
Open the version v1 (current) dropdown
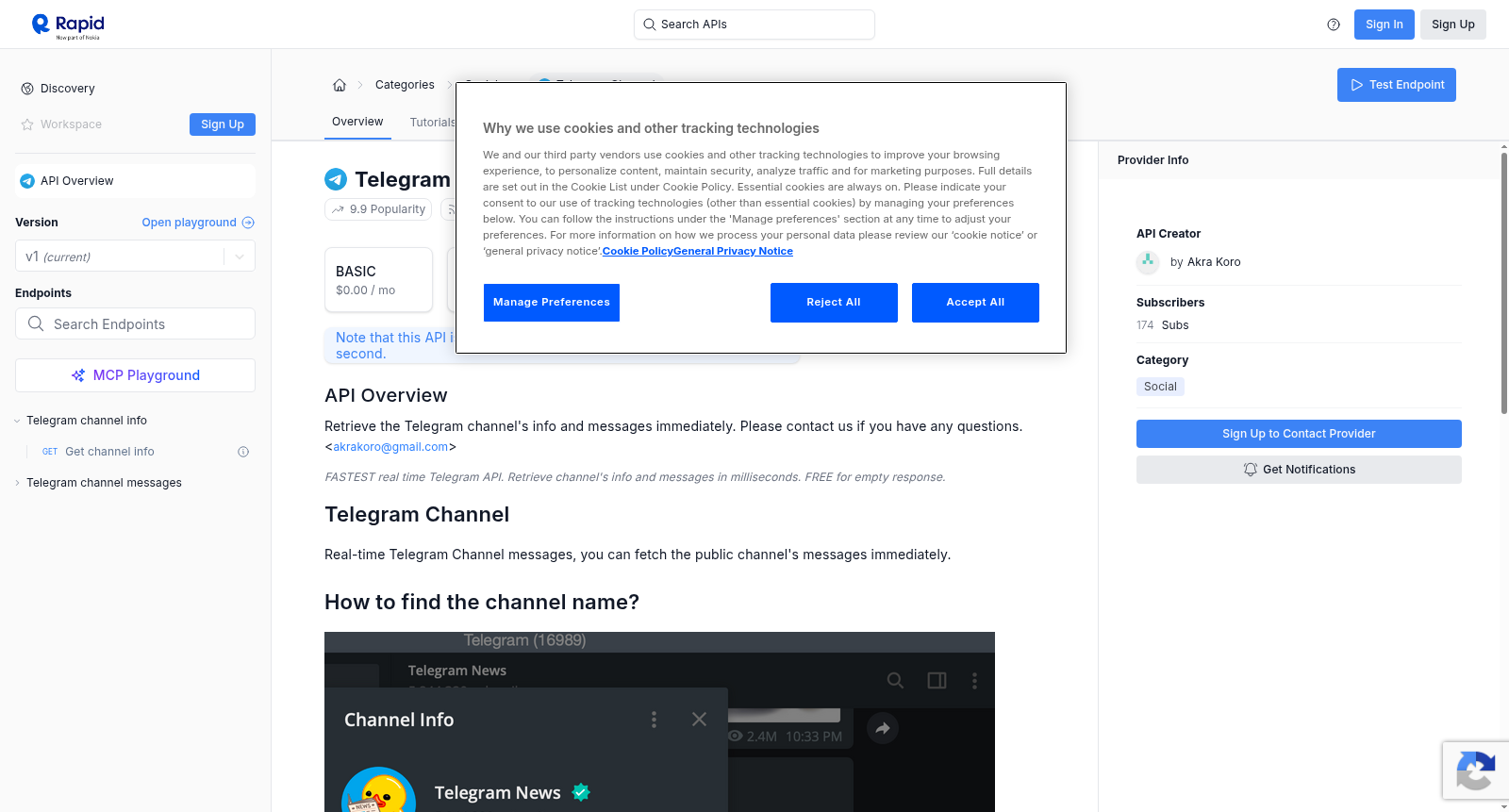135,257
